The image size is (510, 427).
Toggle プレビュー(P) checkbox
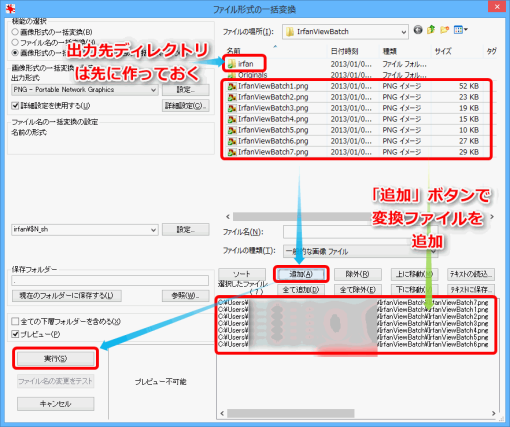point(15,334)
